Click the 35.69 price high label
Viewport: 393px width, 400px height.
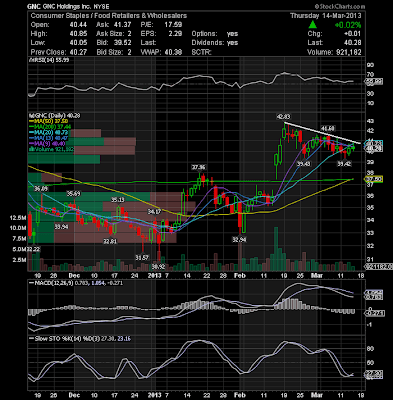73,194
